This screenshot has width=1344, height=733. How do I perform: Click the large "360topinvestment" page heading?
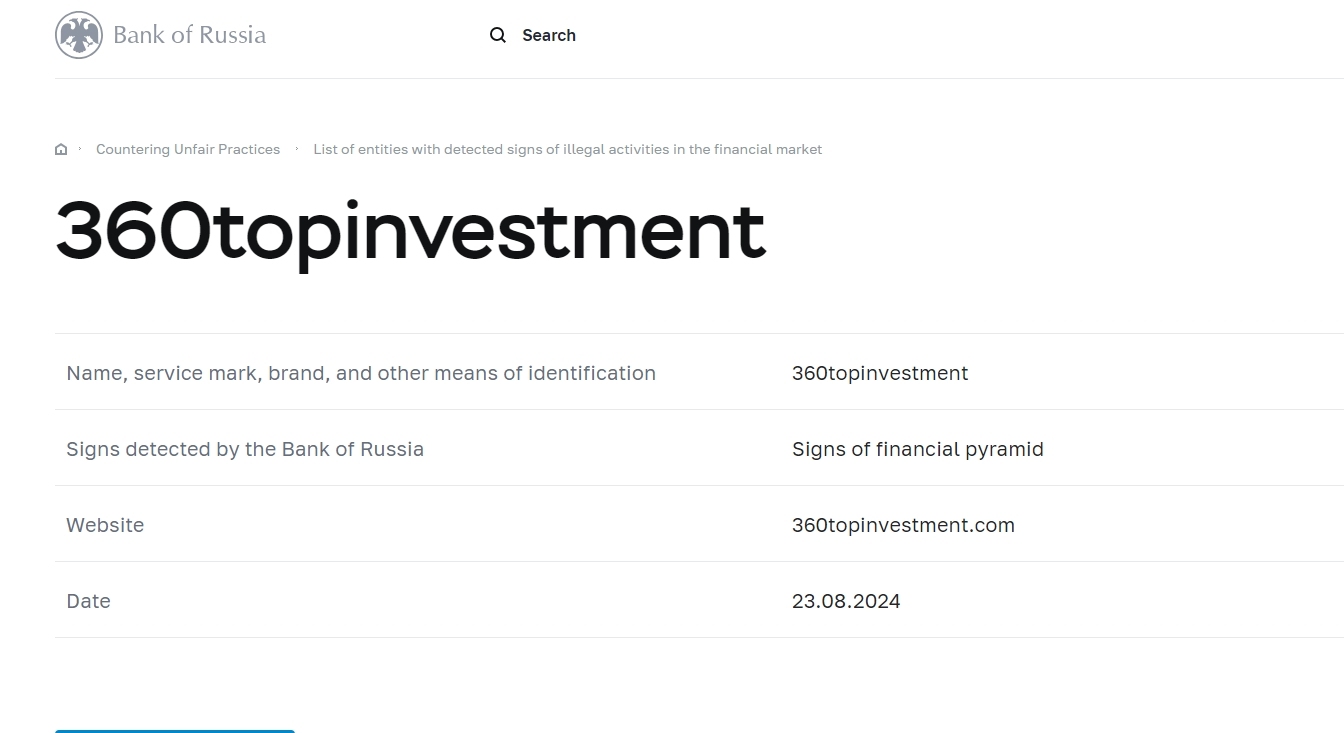click(x=410, y=231)
